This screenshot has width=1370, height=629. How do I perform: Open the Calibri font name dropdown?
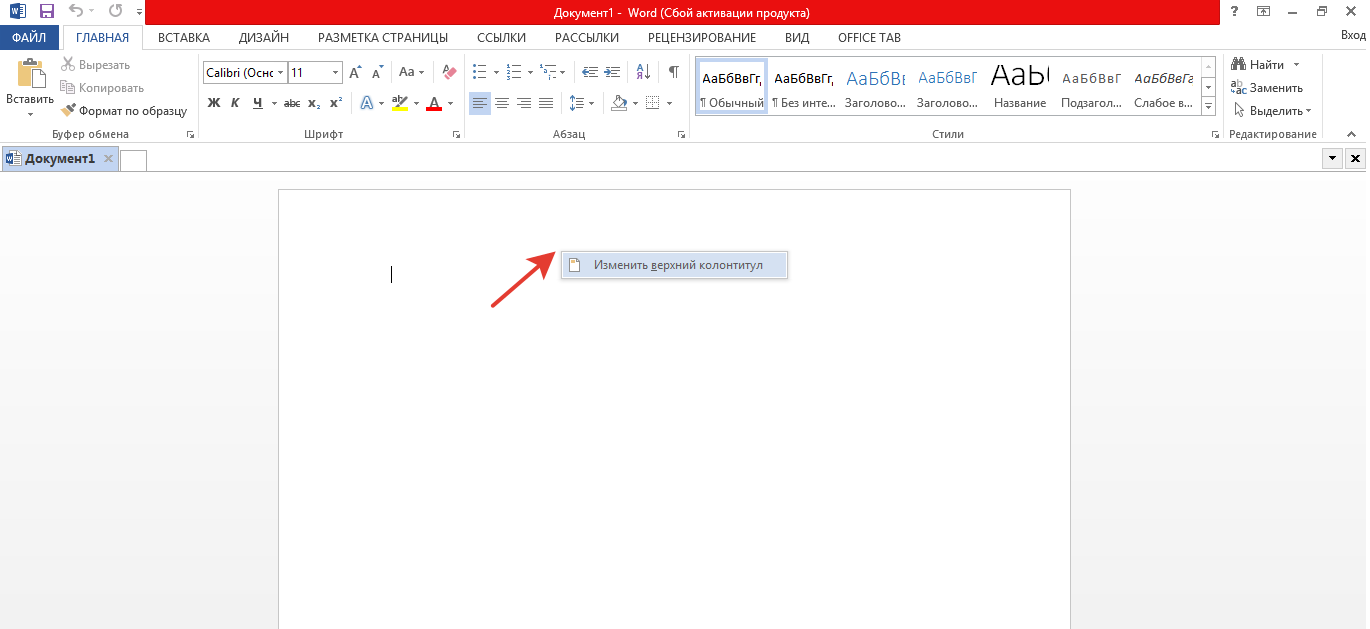[281, 73]
